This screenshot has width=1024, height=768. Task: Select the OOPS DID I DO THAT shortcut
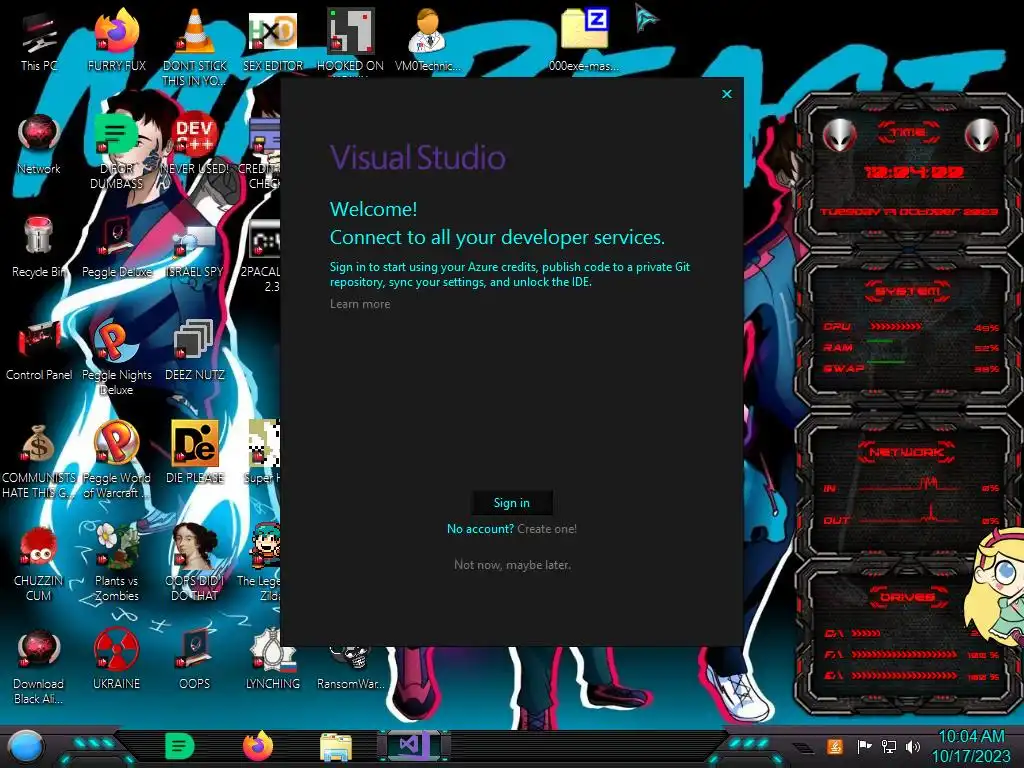195,563
